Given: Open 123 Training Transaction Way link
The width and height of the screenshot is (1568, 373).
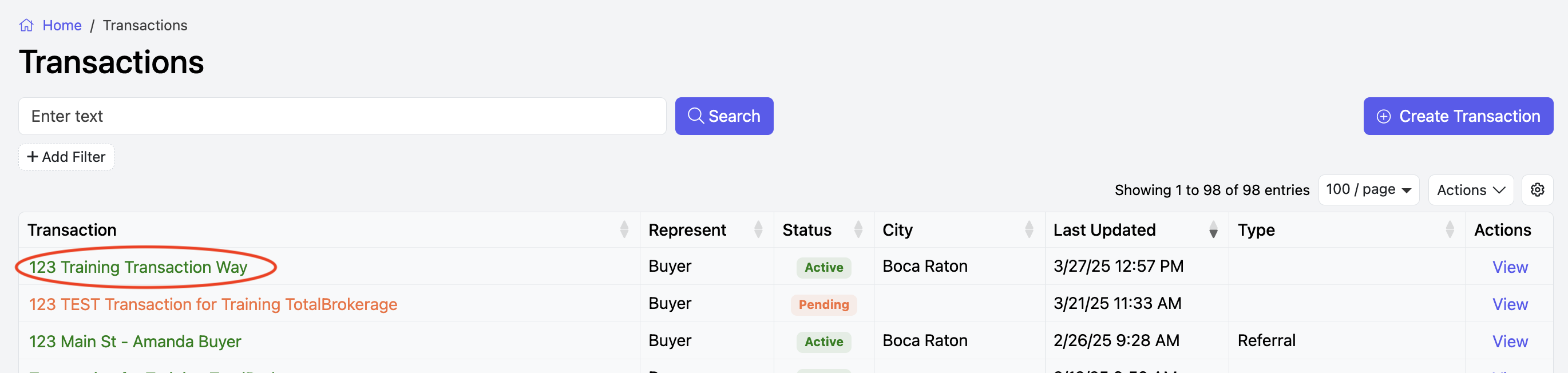Looking at the screenshot, I should tap(138, 267).
